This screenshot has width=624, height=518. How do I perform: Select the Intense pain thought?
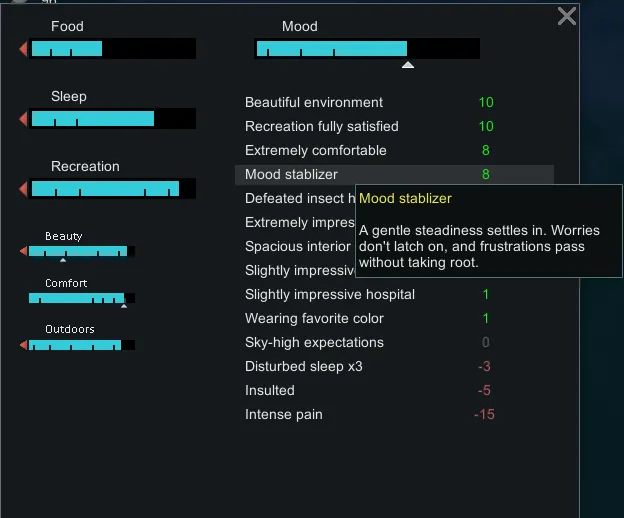(x=284, y=414)
